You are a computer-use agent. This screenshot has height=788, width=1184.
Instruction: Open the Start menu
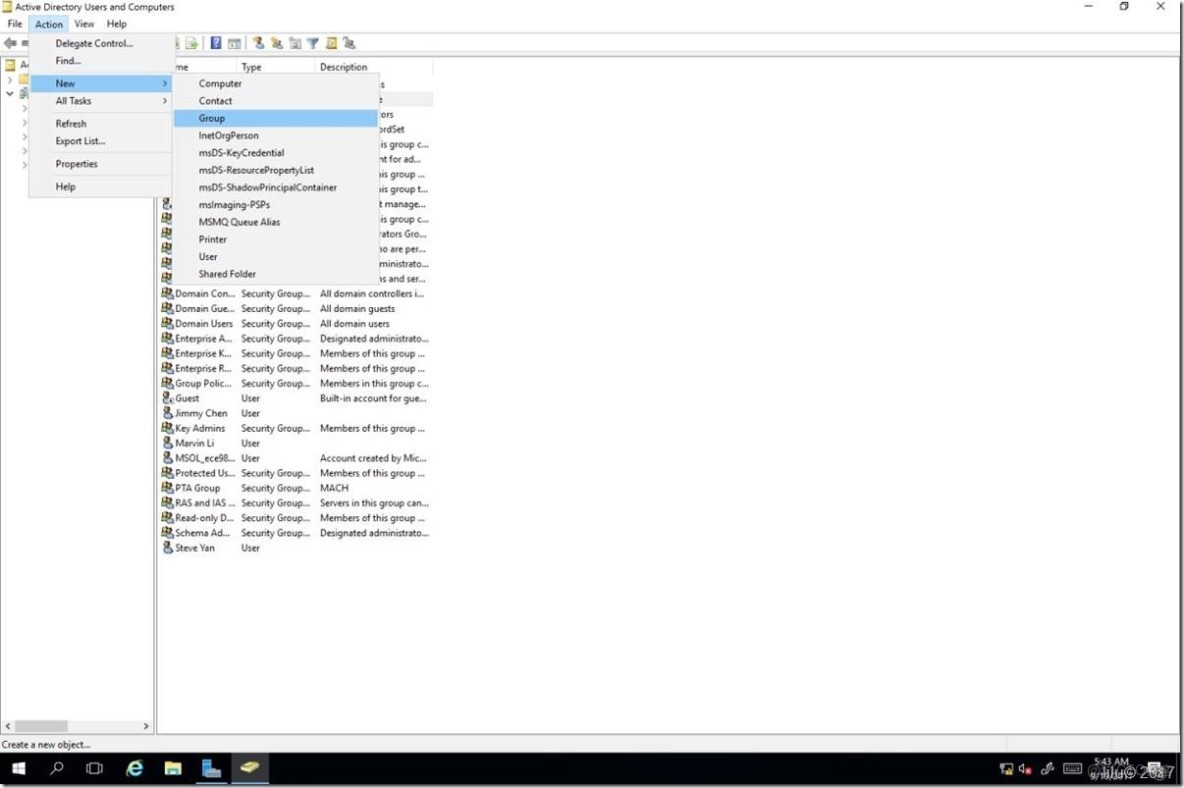coord(19,768)
